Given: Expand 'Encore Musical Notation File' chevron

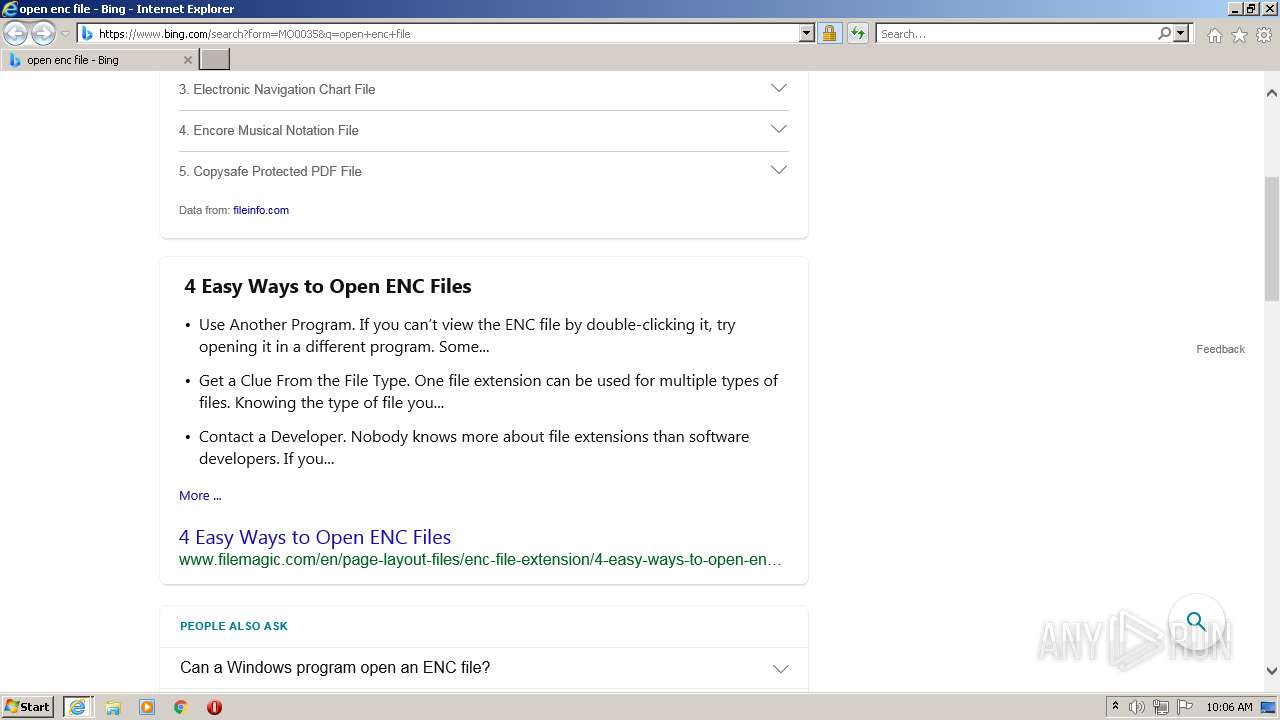Looking at the screenshot, I should tap(778, 129).
